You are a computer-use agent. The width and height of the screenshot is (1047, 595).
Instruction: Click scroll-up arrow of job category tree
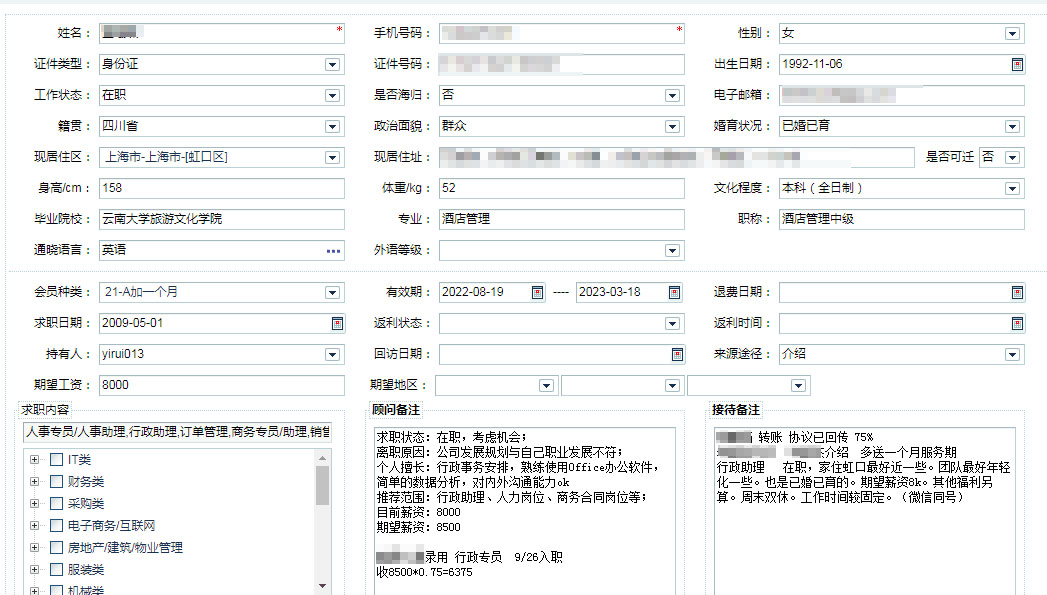(323, 458)
